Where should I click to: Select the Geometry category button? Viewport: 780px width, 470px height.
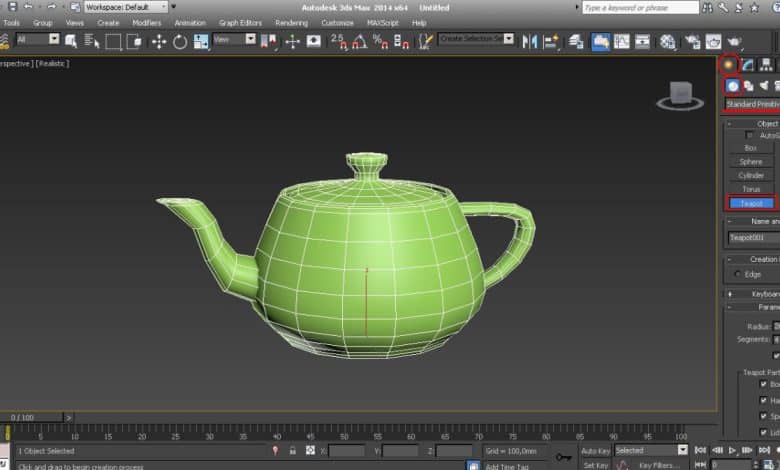coord(733,86)
